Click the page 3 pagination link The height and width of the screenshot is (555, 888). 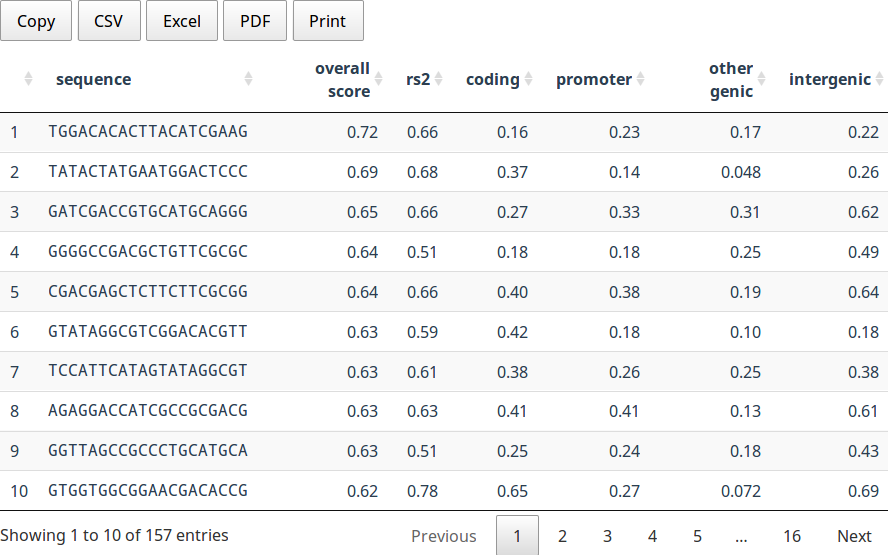point(607,536)
